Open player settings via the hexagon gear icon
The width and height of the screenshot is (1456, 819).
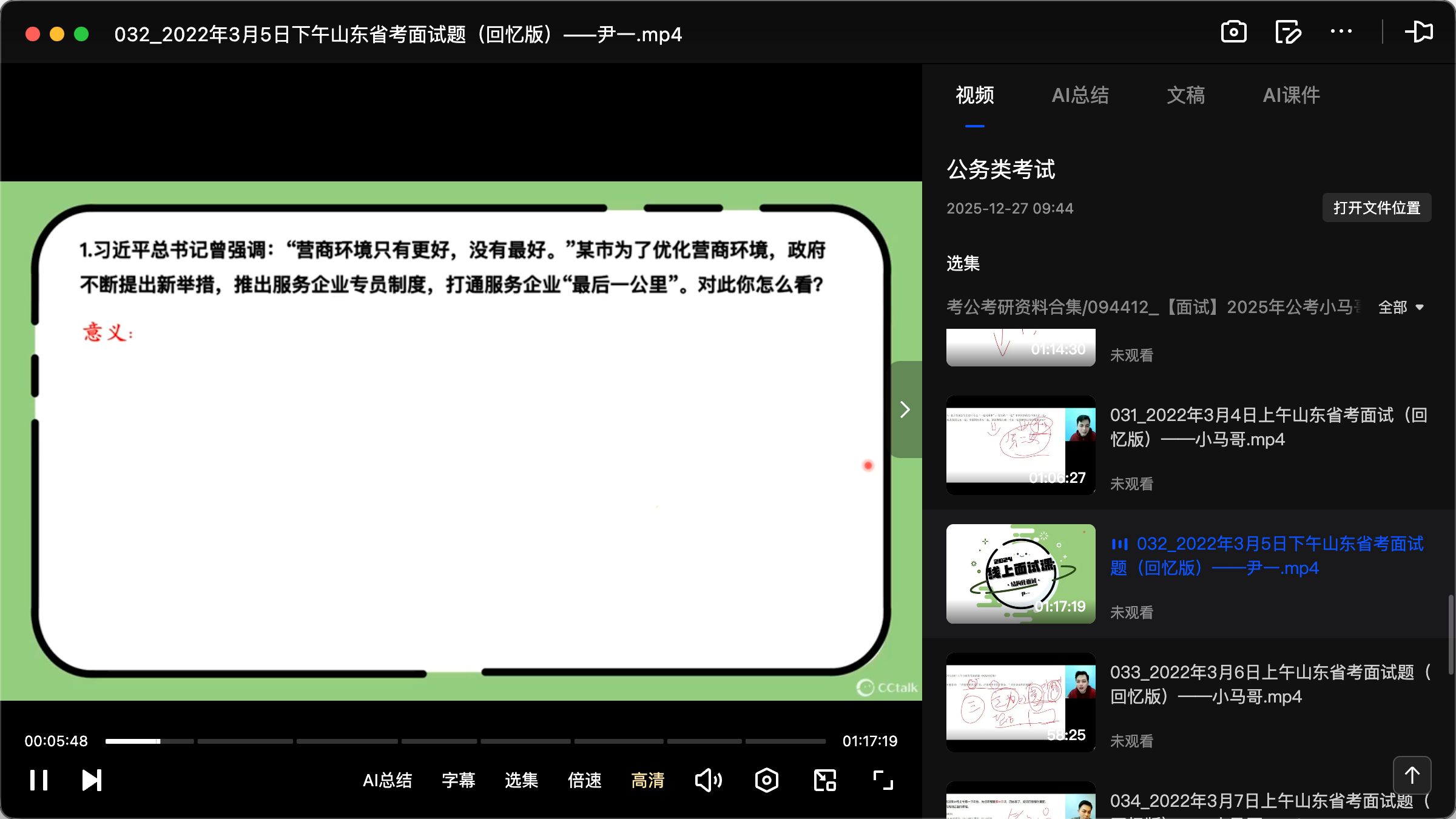766,780
